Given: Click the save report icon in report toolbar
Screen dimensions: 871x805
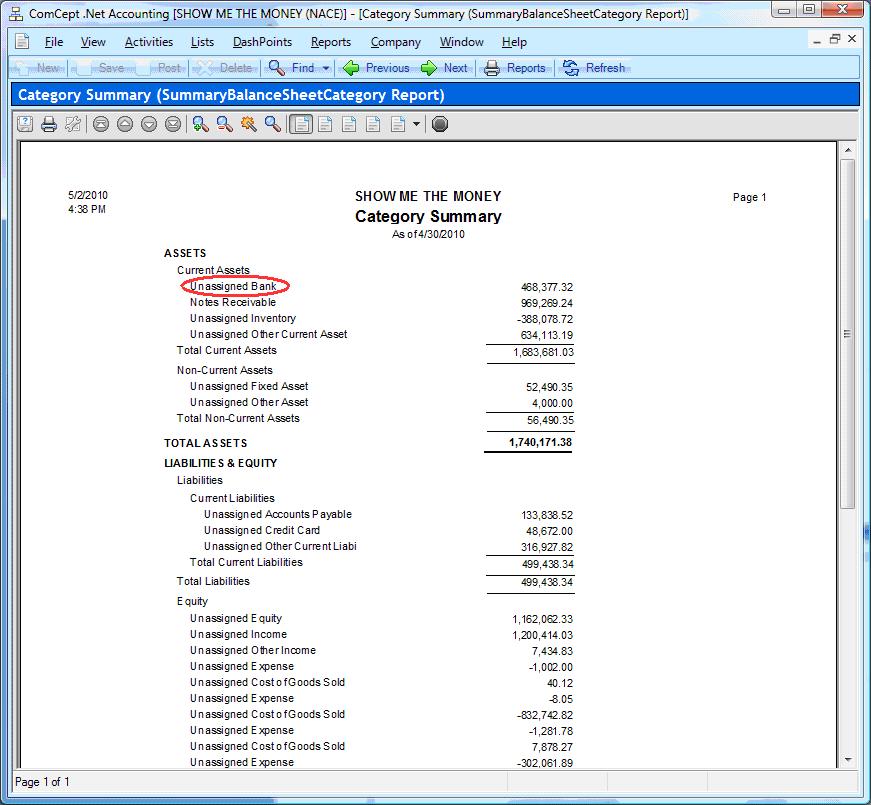Looking at the screenshot, I should pyautogui.click(x=25, y=124).
